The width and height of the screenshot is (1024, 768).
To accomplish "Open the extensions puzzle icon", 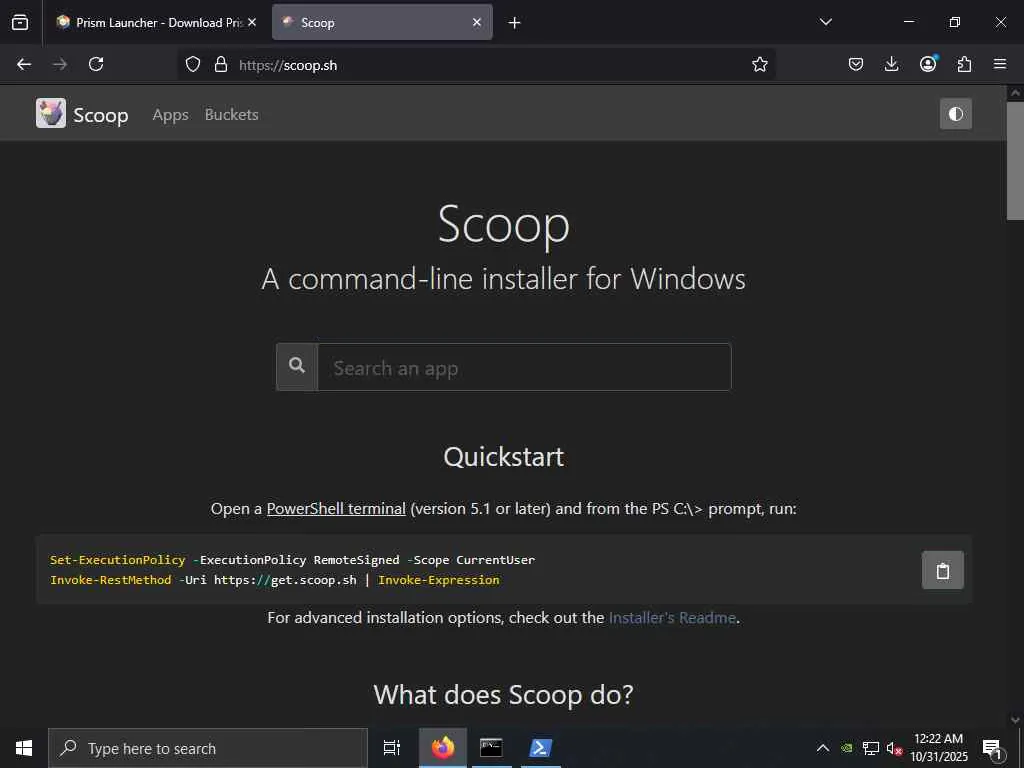I will 964,64.
